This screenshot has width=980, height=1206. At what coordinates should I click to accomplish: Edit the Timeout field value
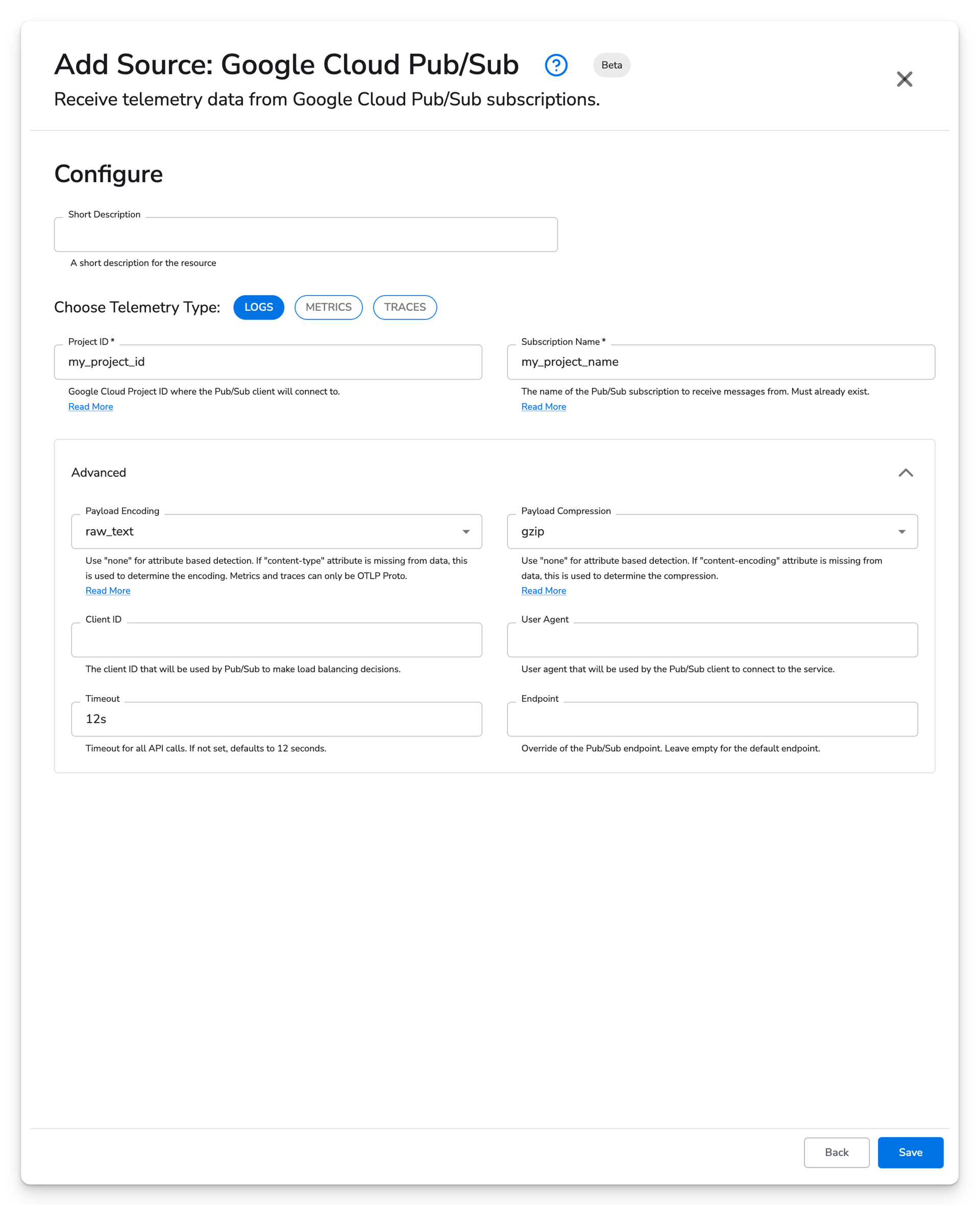(277, 719)
